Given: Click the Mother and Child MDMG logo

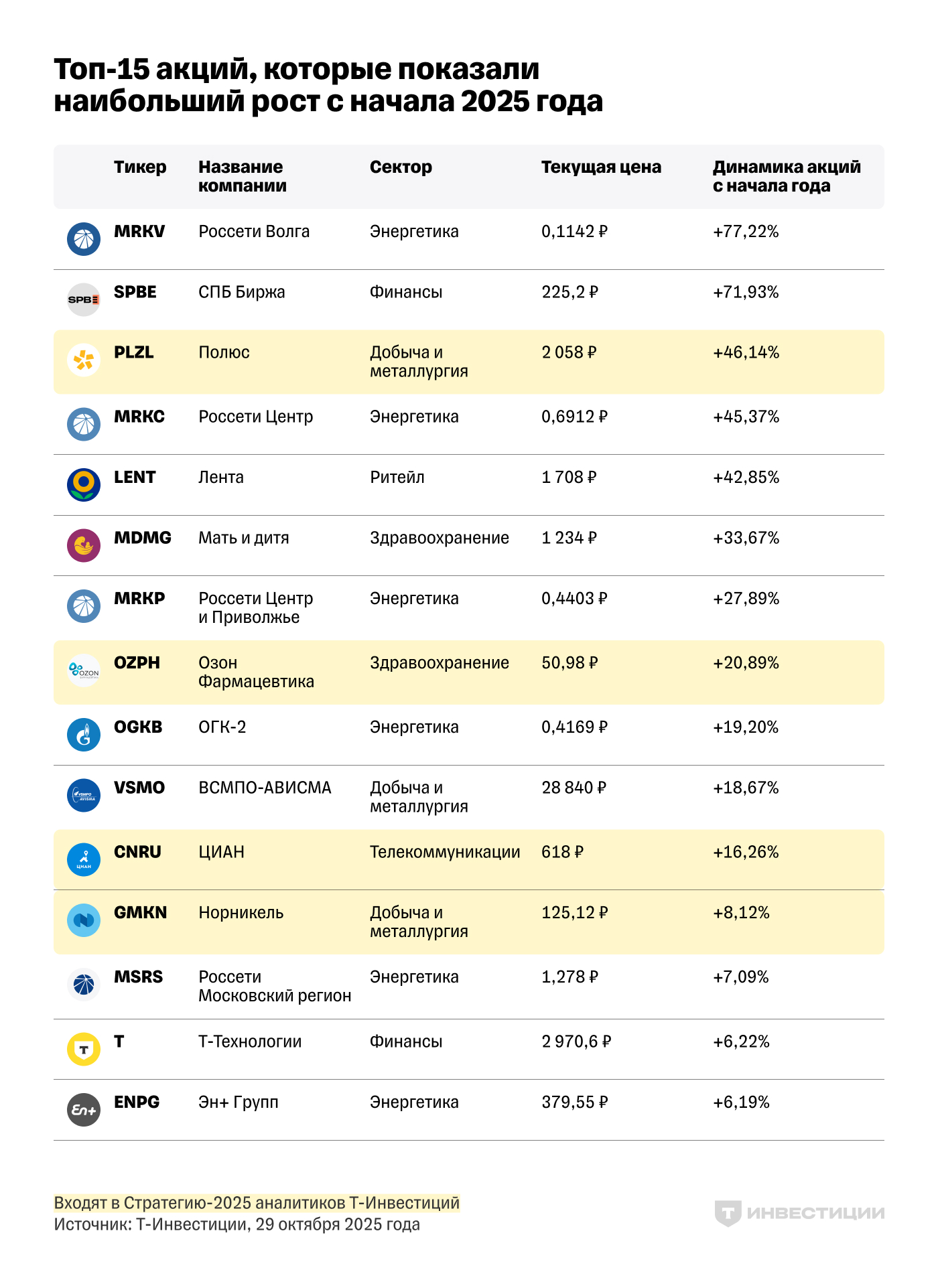Looking at the screenshot, I should coord(84,545).
